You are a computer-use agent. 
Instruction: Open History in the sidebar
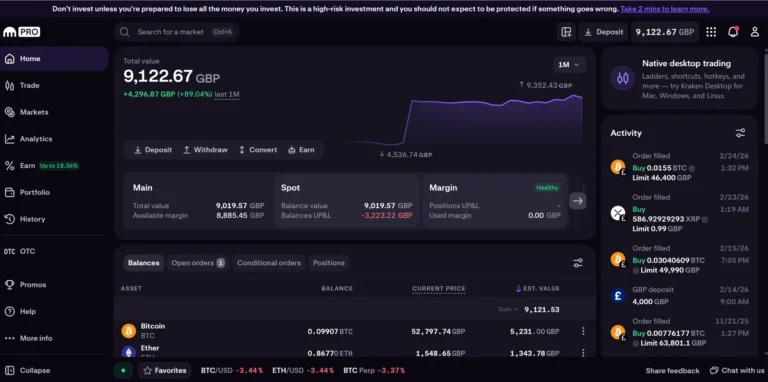pos(54,219)
